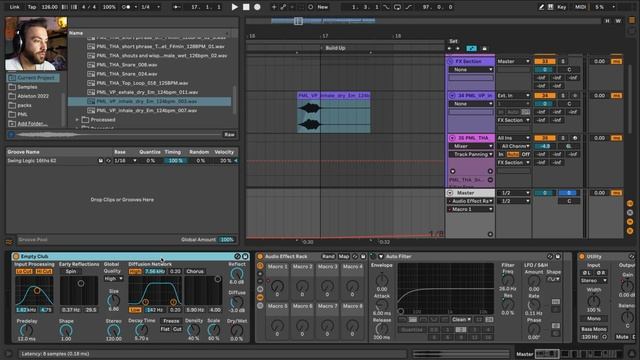Toggle the Automation Arm icon
This screenshot has height=360, width=640.
[x=283, y=7]
